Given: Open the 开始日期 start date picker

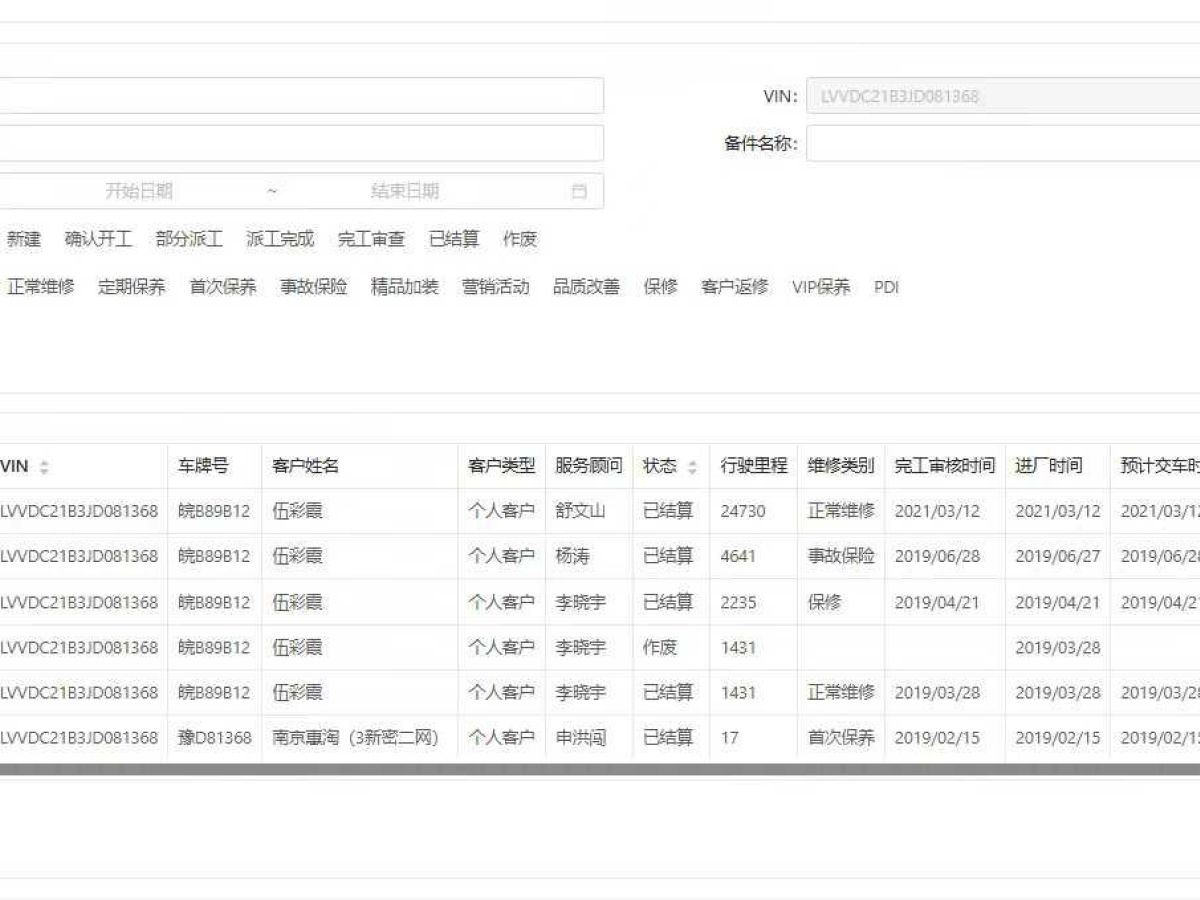Looking at the screenshot, I should pyautogui.click(x=139, y=191).
